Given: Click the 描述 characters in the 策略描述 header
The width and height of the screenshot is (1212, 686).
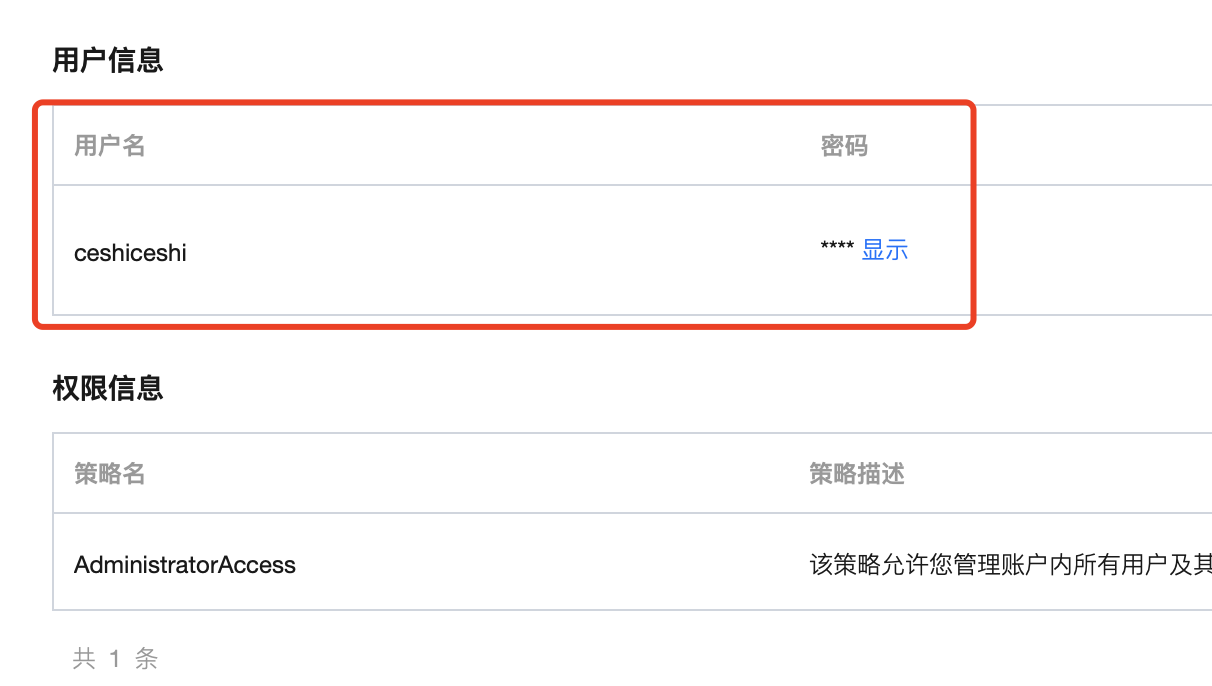Looking at the screenshot, I should 881,474.
